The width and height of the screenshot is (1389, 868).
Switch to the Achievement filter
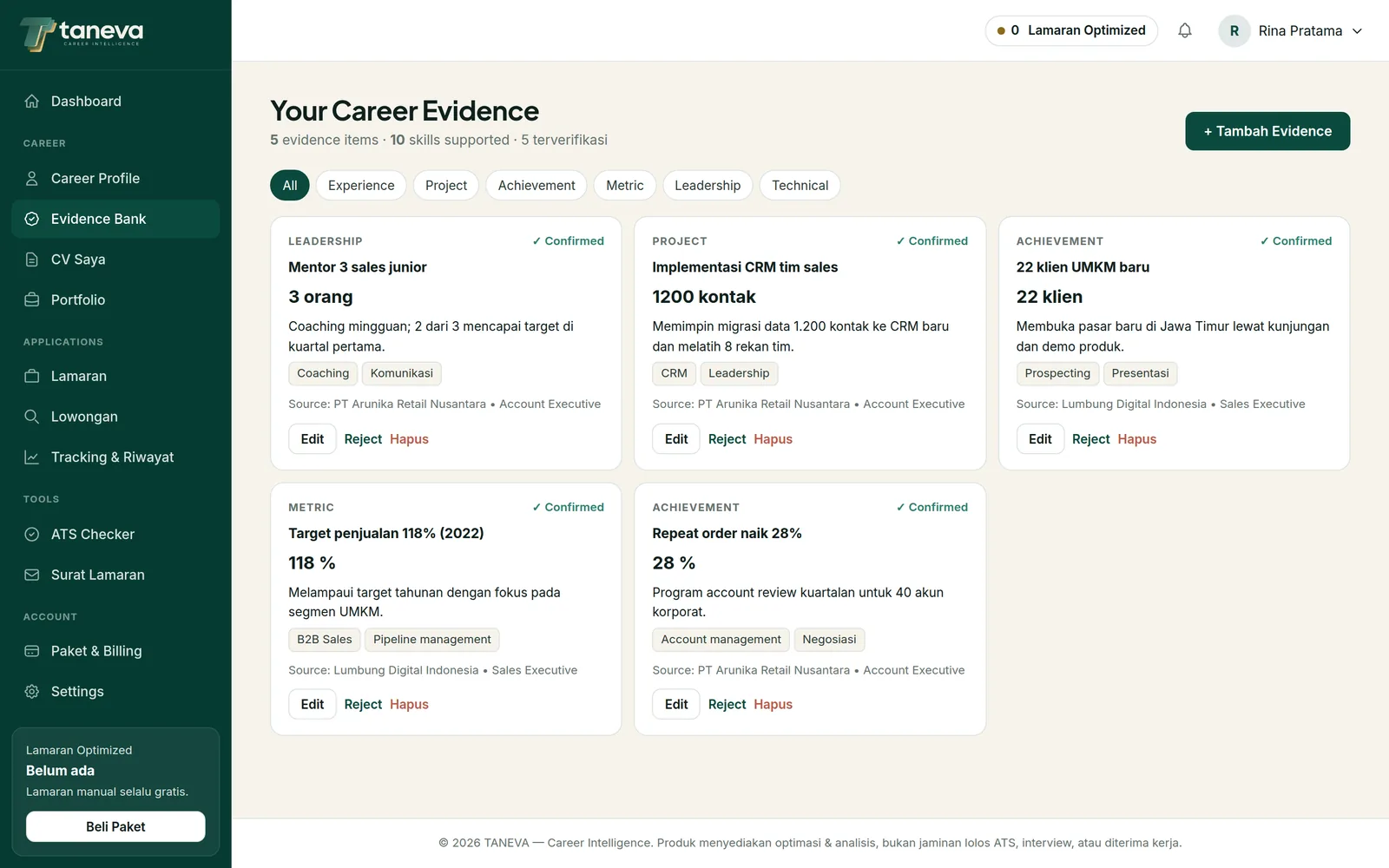click(537, 186)
